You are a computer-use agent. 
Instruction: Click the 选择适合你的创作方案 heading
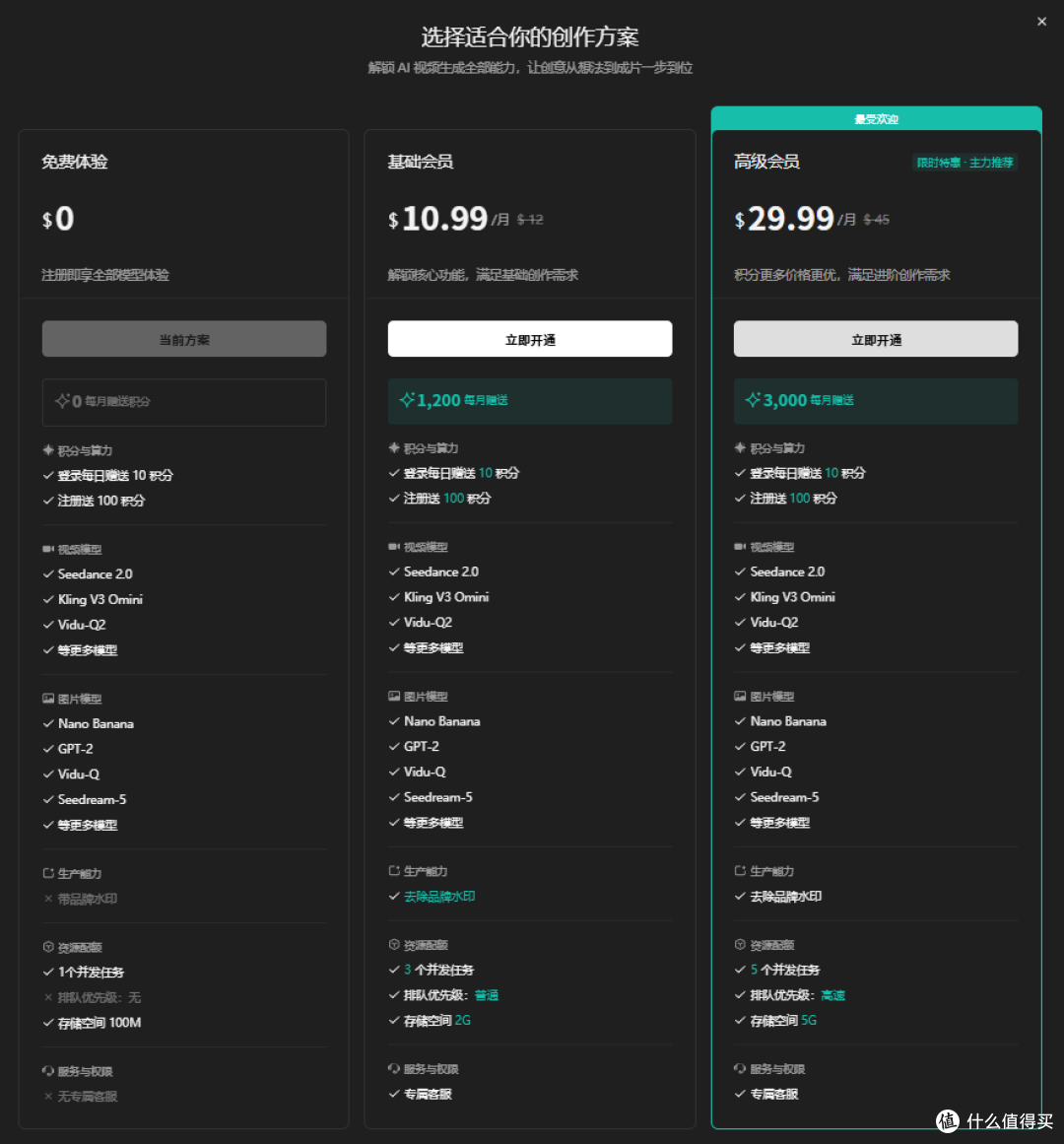[529, 36]
